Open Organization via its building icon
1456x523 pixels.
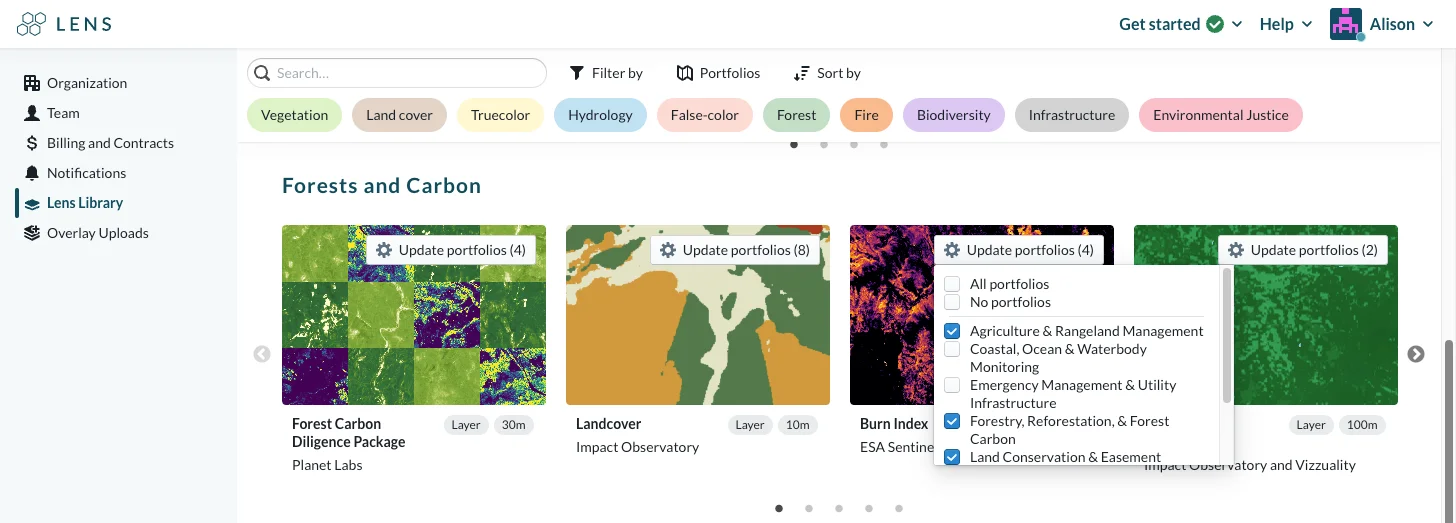click(32, 83)
